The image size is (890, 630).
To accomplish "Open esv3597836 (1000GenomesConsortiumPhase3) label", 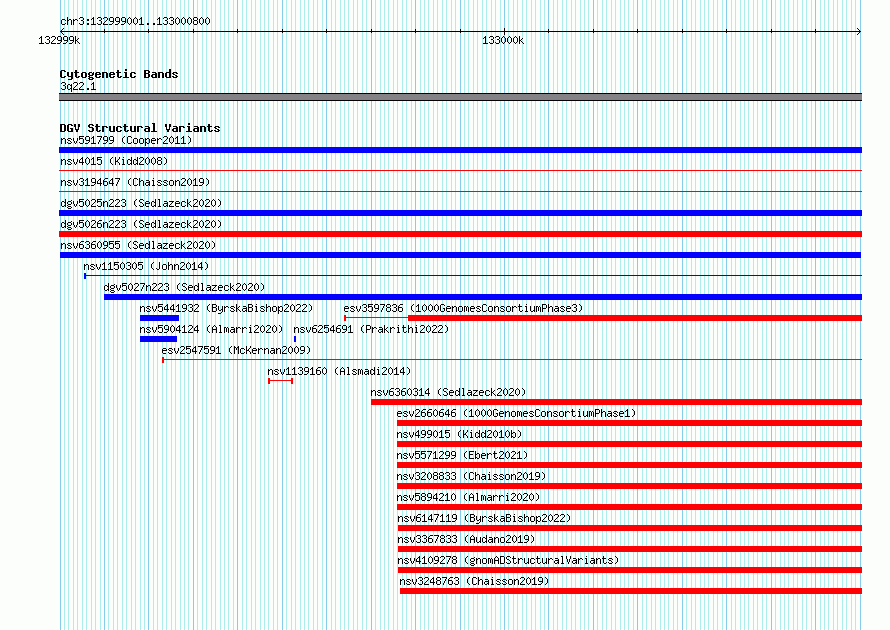I will click(x=463, y=308).
